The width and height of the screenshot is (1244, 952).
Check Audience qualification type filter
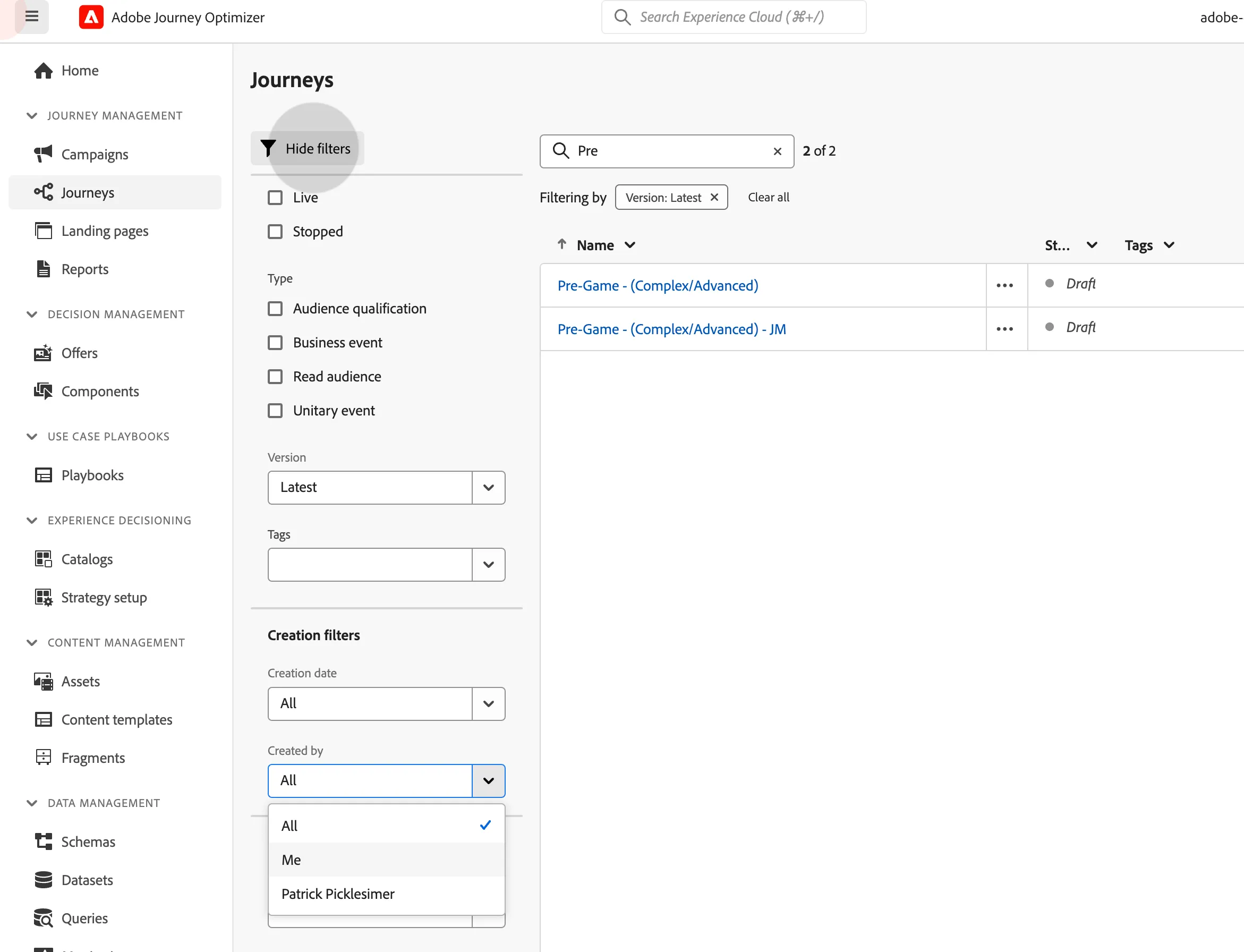275,309
